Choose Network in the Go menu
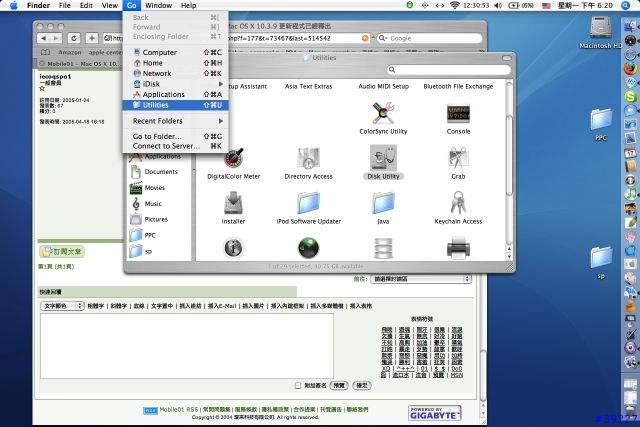 (x=176, y=73)
